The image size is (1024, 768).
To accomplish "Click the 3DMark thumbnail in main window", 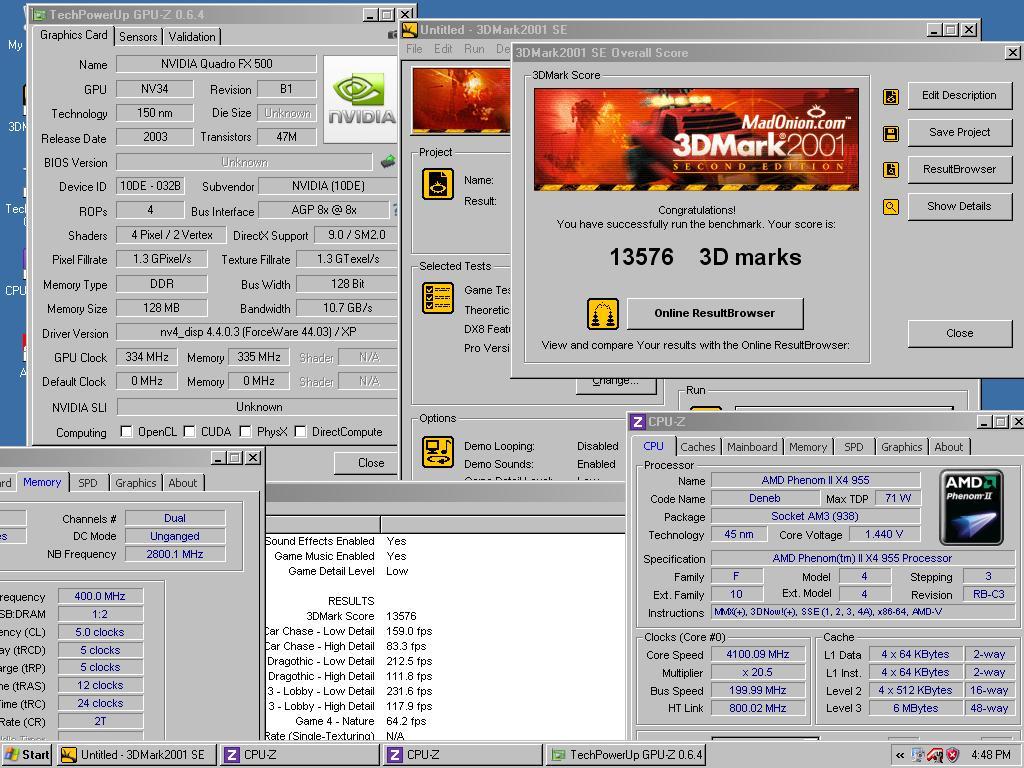I will [461, 100].
